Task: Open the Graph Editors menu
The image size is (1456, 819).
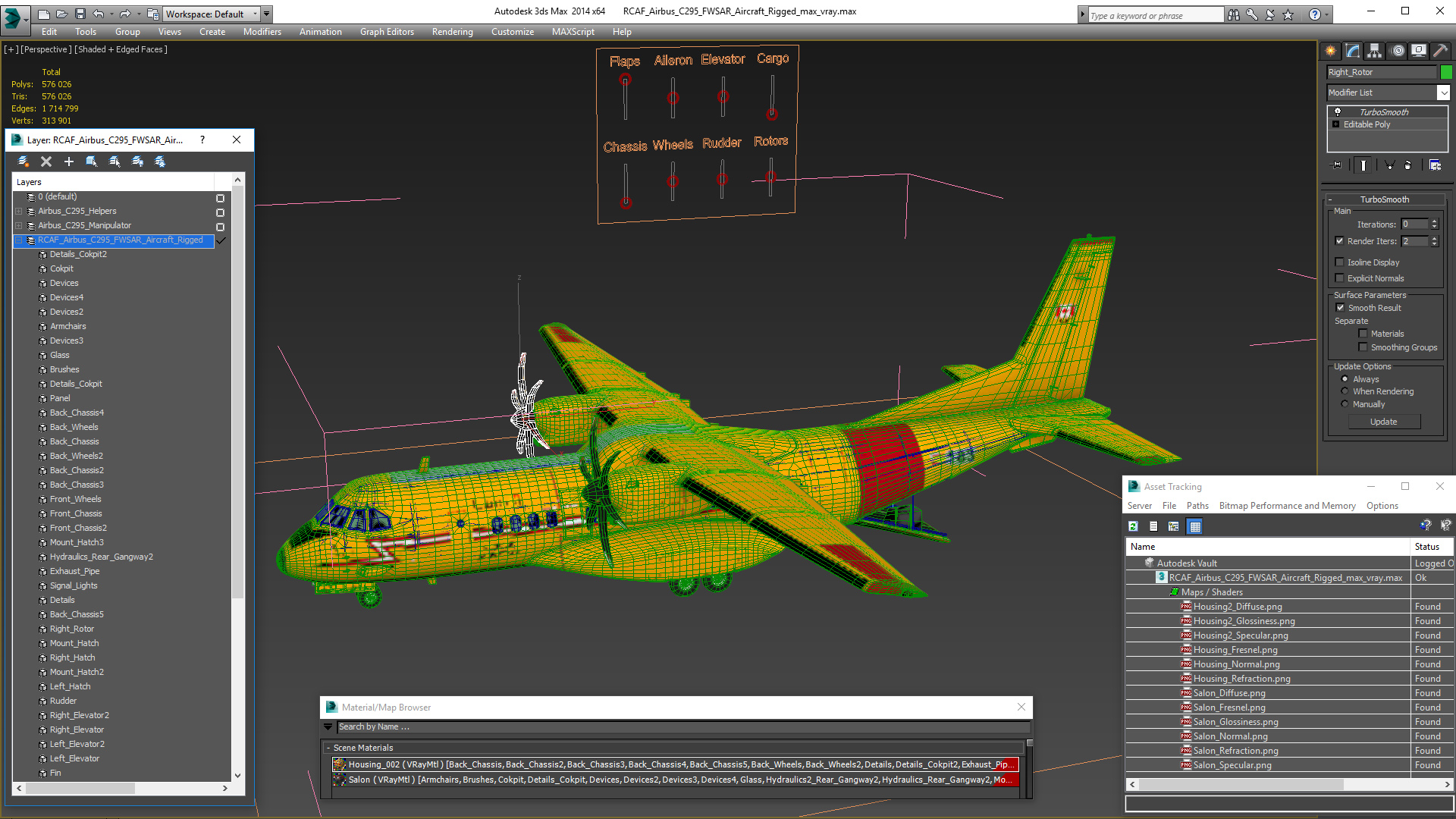Action: (387, 32)
